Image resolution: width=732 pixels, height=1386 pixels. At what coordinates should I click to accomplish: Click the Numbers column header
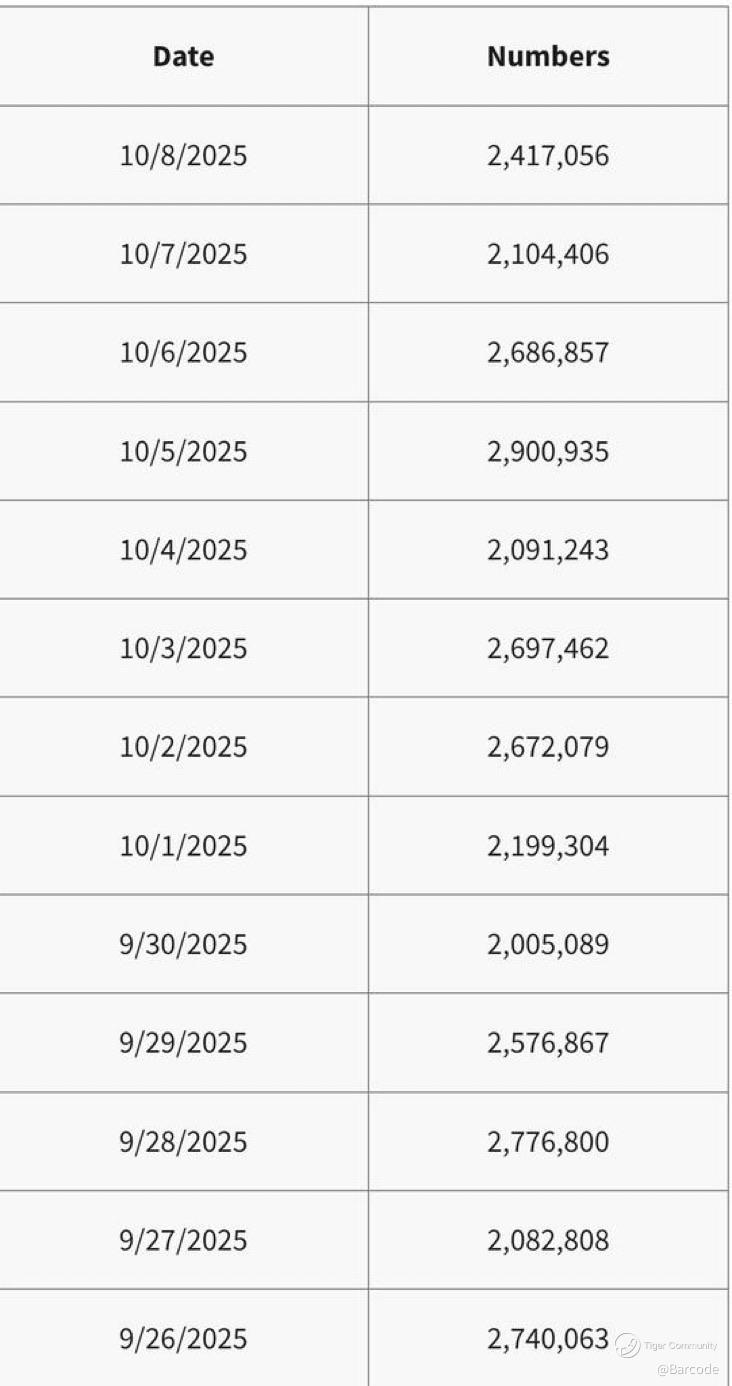coord(548,57)
